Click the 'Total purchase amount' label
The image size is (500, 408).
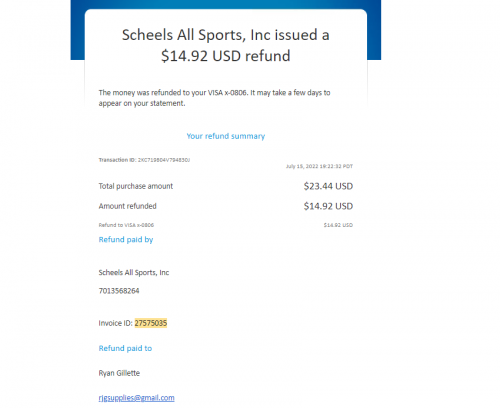(136, 186)
